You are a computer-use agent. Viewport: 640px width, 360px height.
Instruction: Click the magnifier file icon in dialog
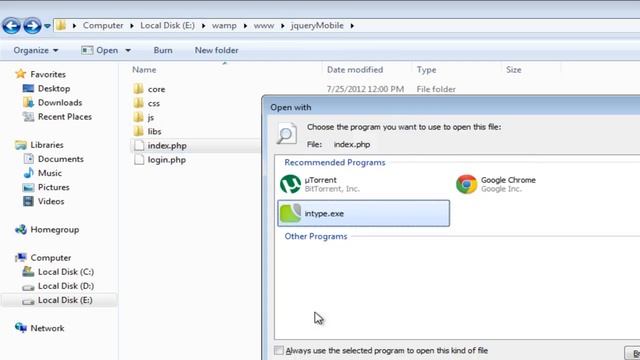[x=287, y=133]
